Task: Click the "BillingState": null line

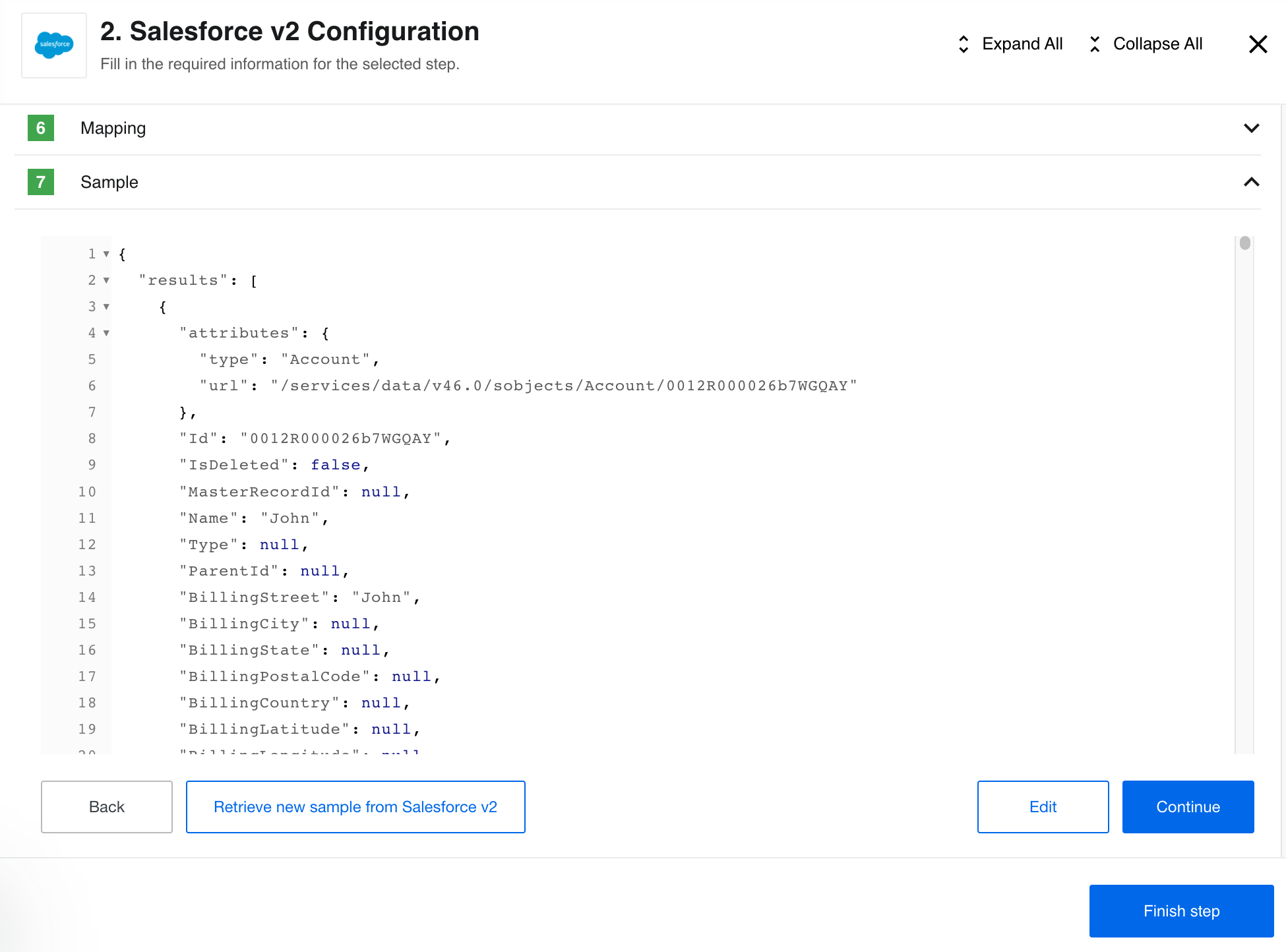Action: tap(285, 650)
